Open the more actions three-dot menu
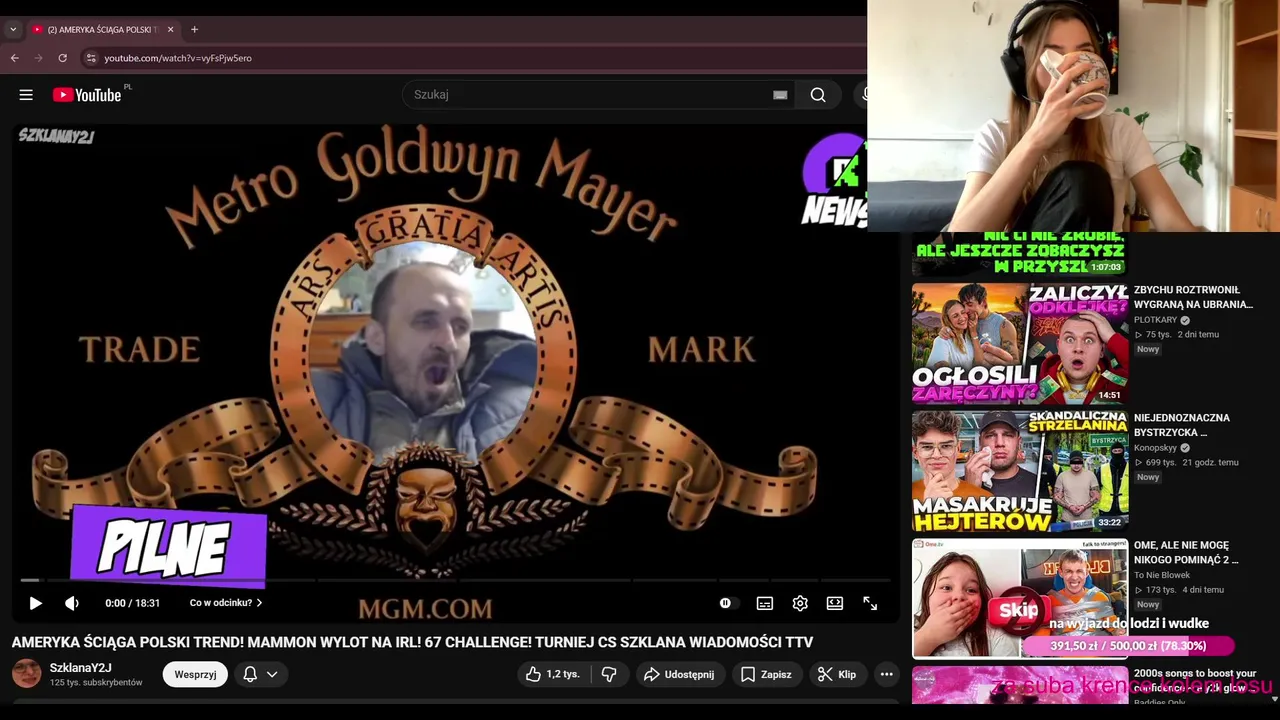Screen dimensions: 1280x720 tap(886, 674)
